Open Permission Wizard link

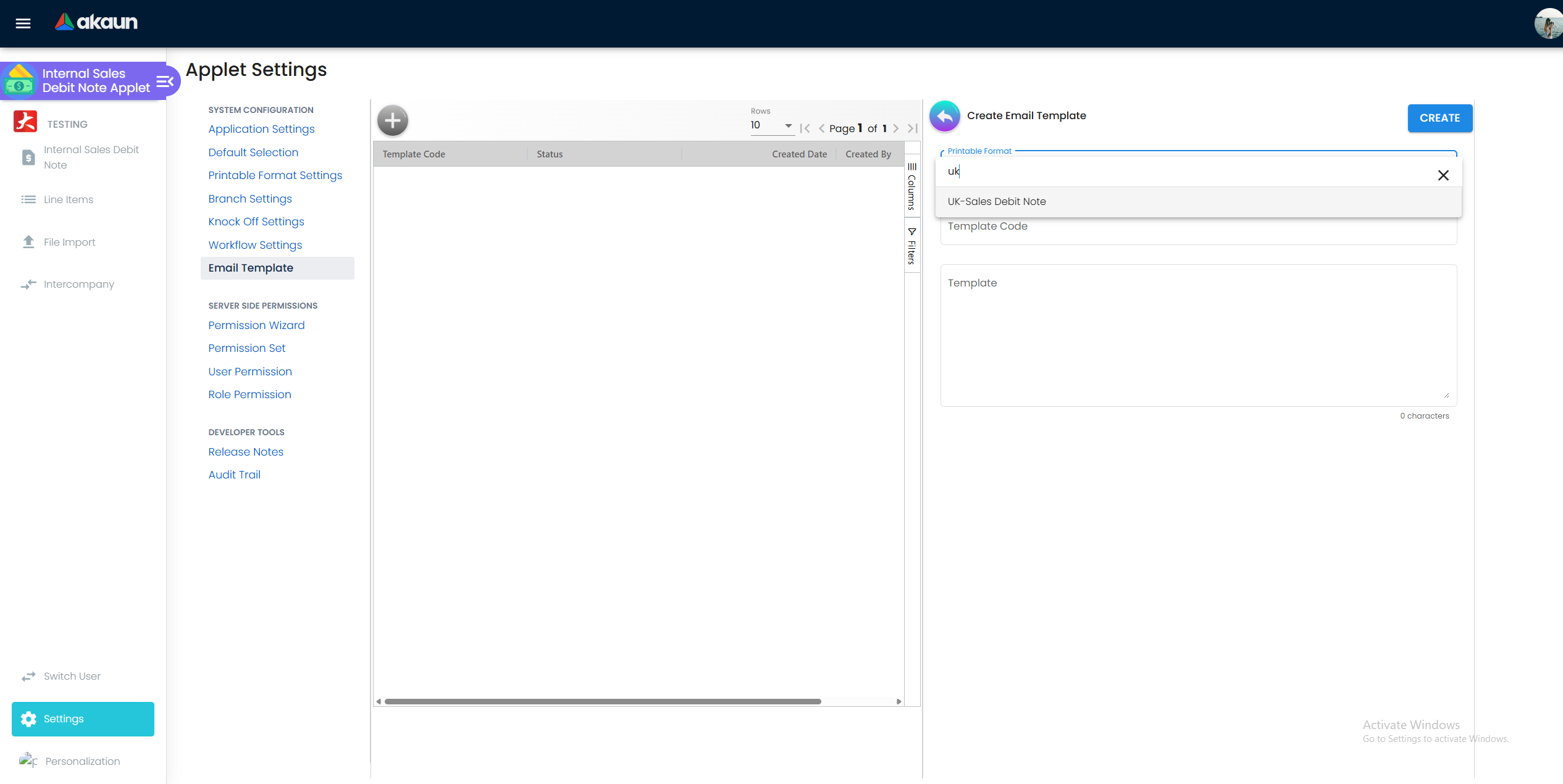coord(256,325)
